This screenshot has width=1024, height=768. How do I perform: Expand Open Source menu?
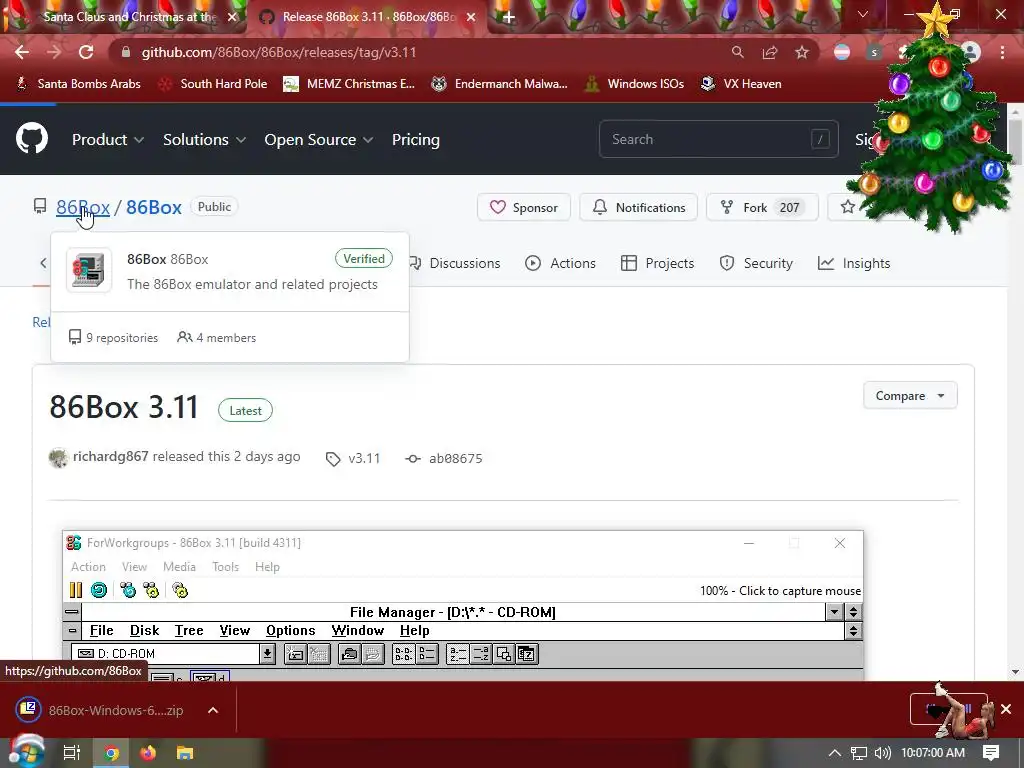tap(319, 140)
